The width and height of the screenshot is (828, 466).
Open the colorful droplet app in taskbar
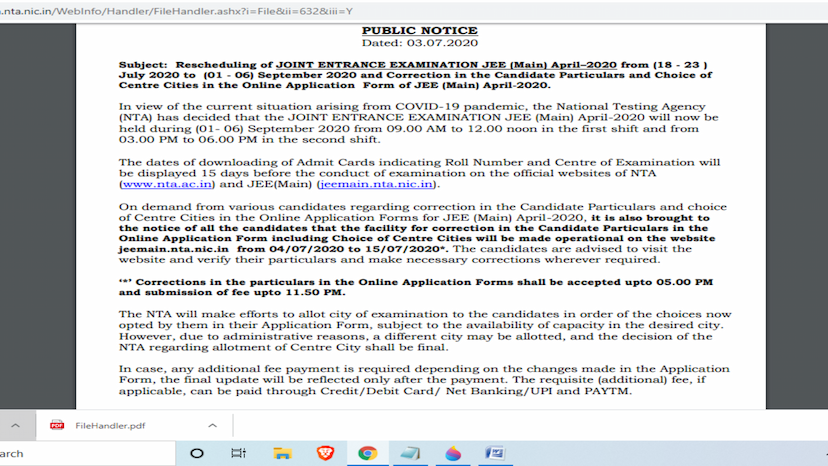coord(453,453)
